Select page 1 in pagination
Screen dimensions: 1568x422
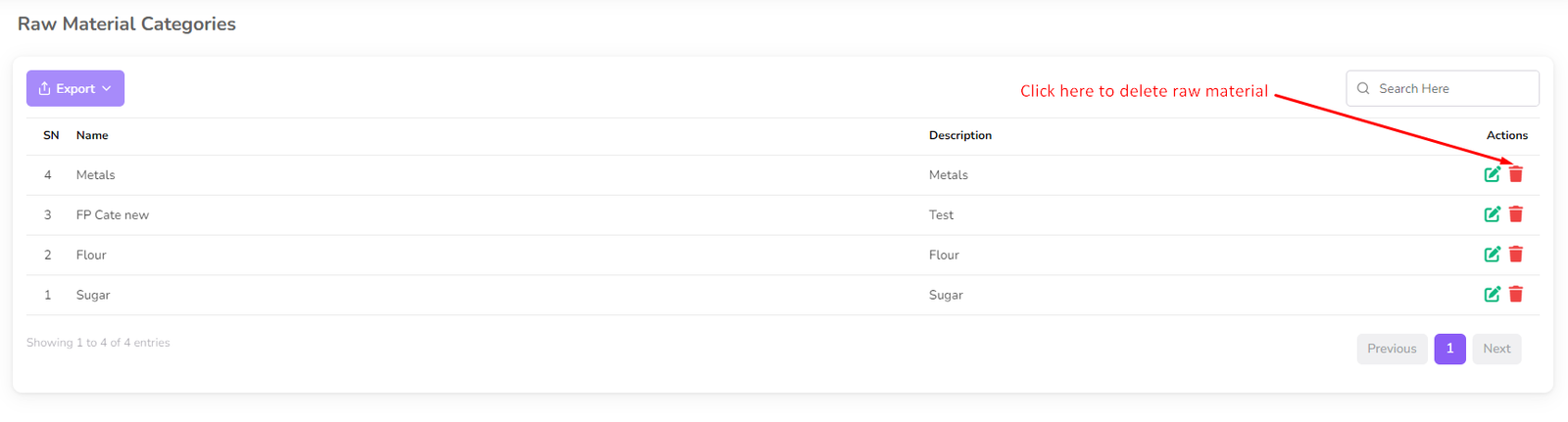(1449, 349)
